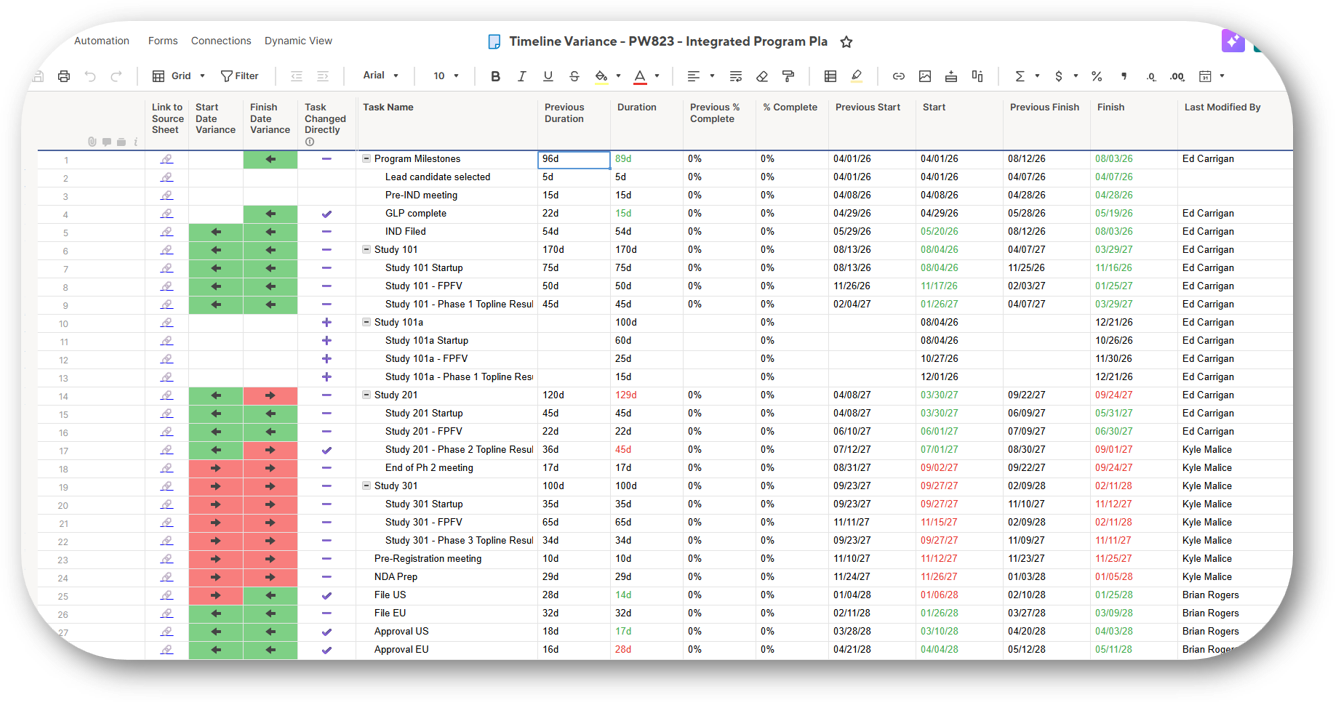Click the File US task name cell

tap(447, 595)
